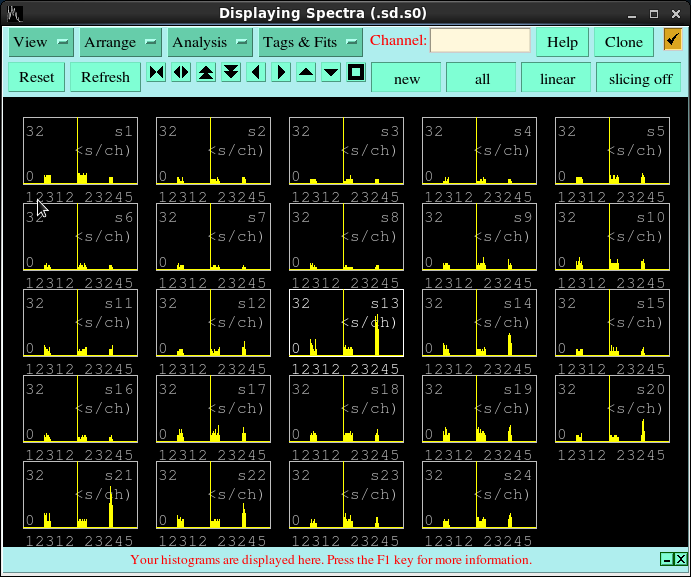Toggle the 'slicing off' button

click(640, 79)
